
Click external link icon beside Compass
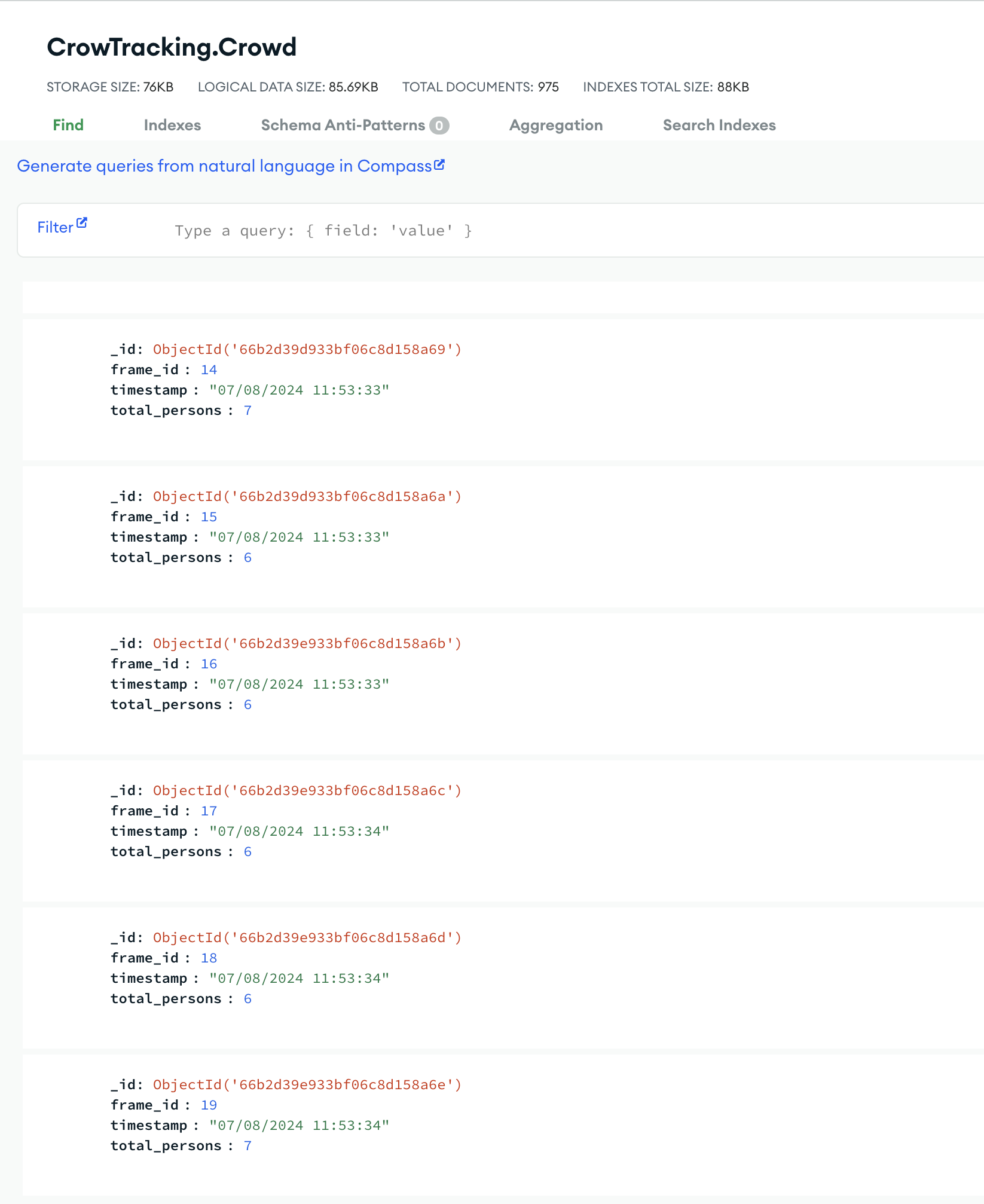point(439,164)
